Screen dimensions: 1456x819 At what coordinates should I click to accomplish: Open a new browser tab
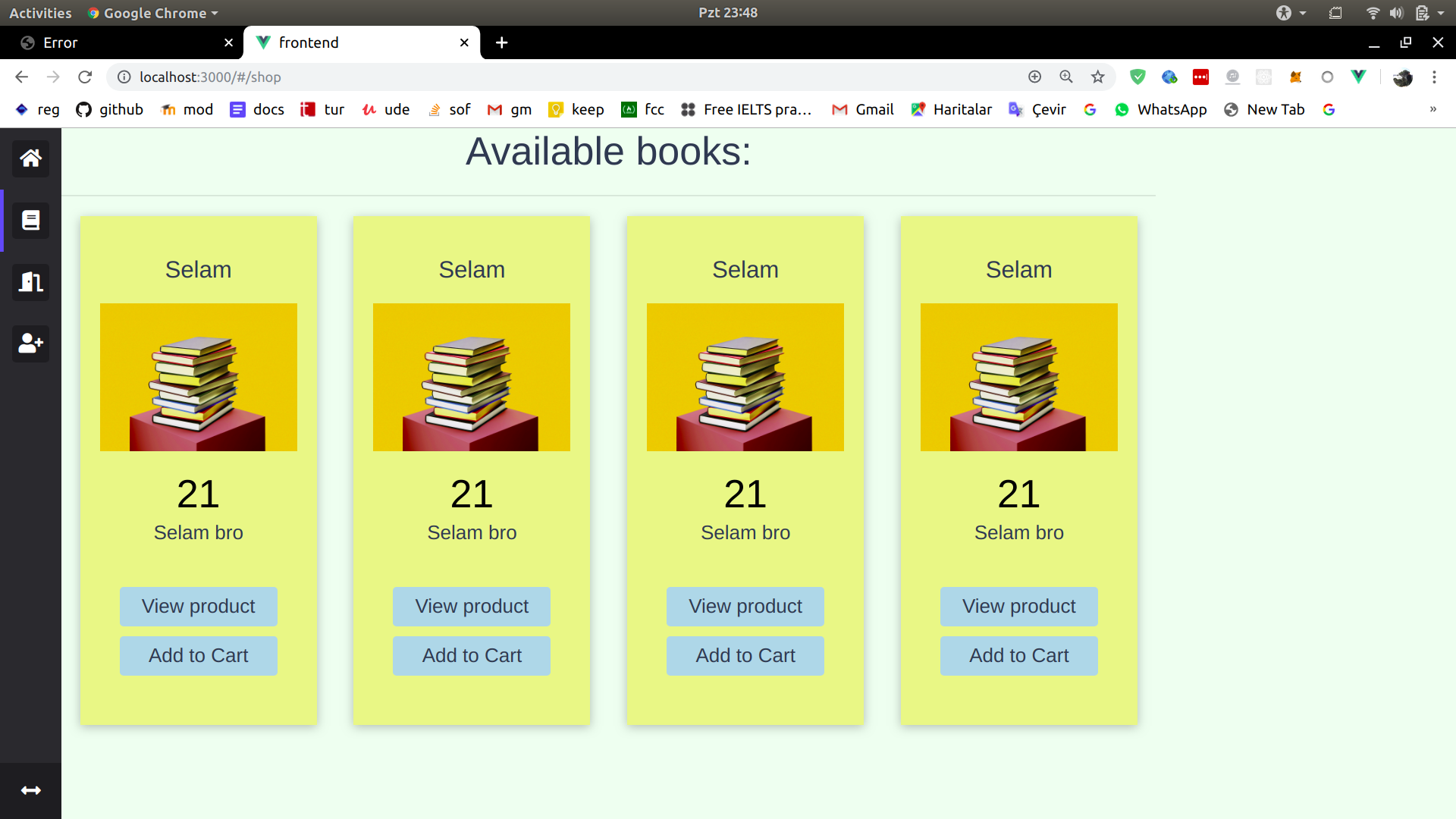(x=501, y=43)
